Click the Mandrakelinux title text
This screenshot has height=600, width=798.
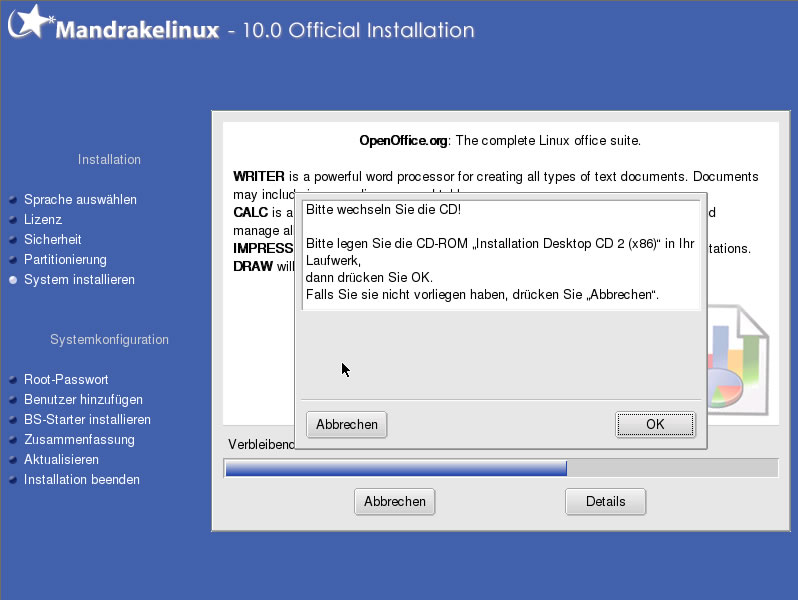click(x=137, y=30)
